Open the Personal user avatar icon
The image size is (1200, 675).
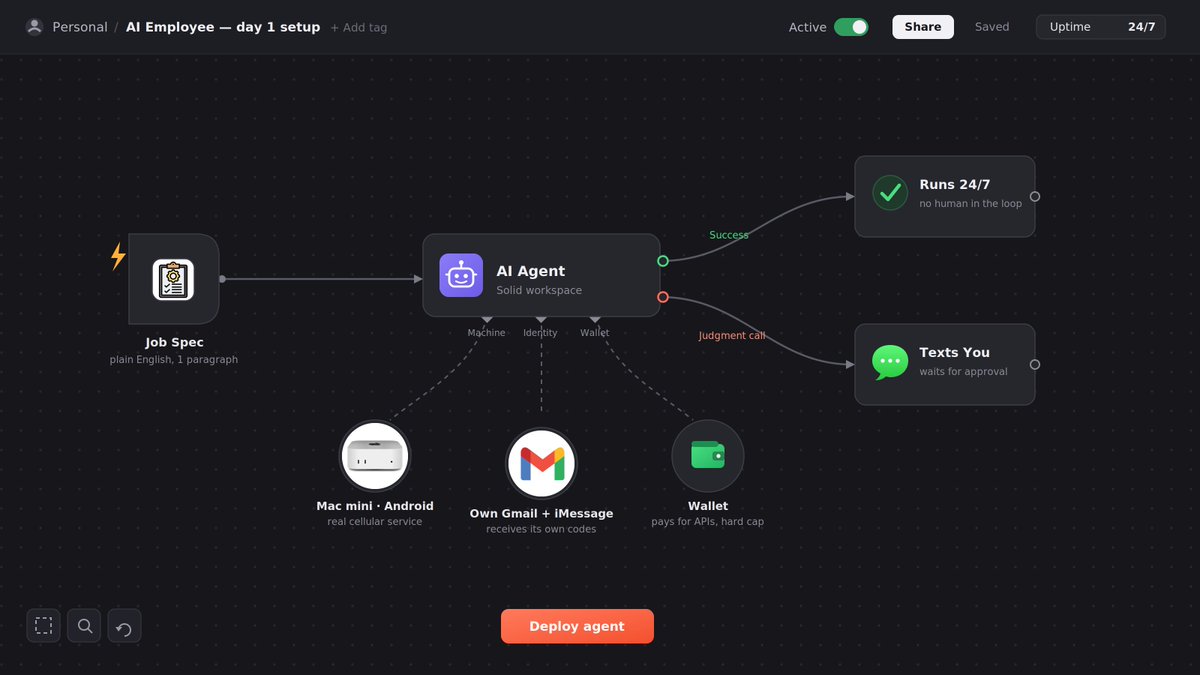(x=35, y=27)
